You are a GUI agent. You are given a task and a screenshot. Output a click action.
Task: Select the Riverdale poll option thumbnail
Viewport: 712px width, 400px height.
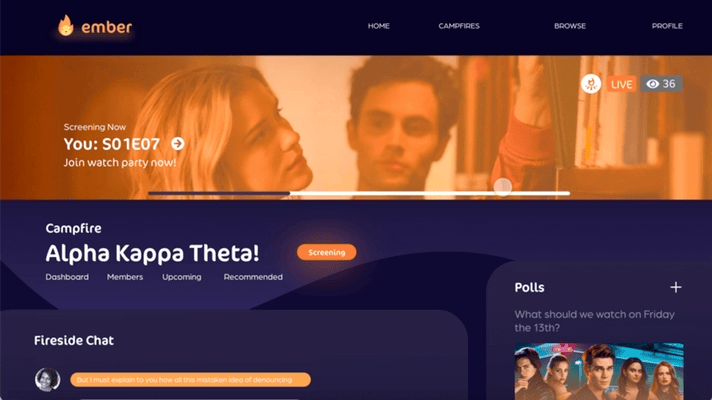coord(599,371)
